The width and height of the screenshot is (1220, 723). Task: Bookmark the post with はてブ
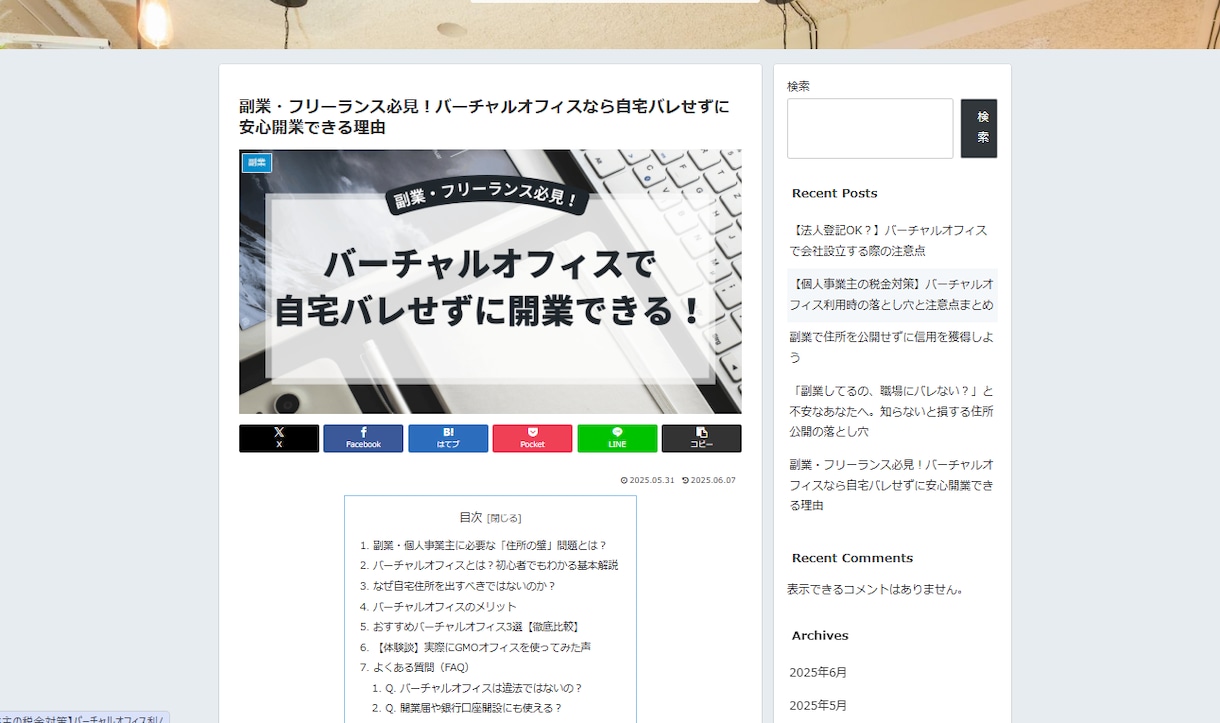tap(448, 438)
